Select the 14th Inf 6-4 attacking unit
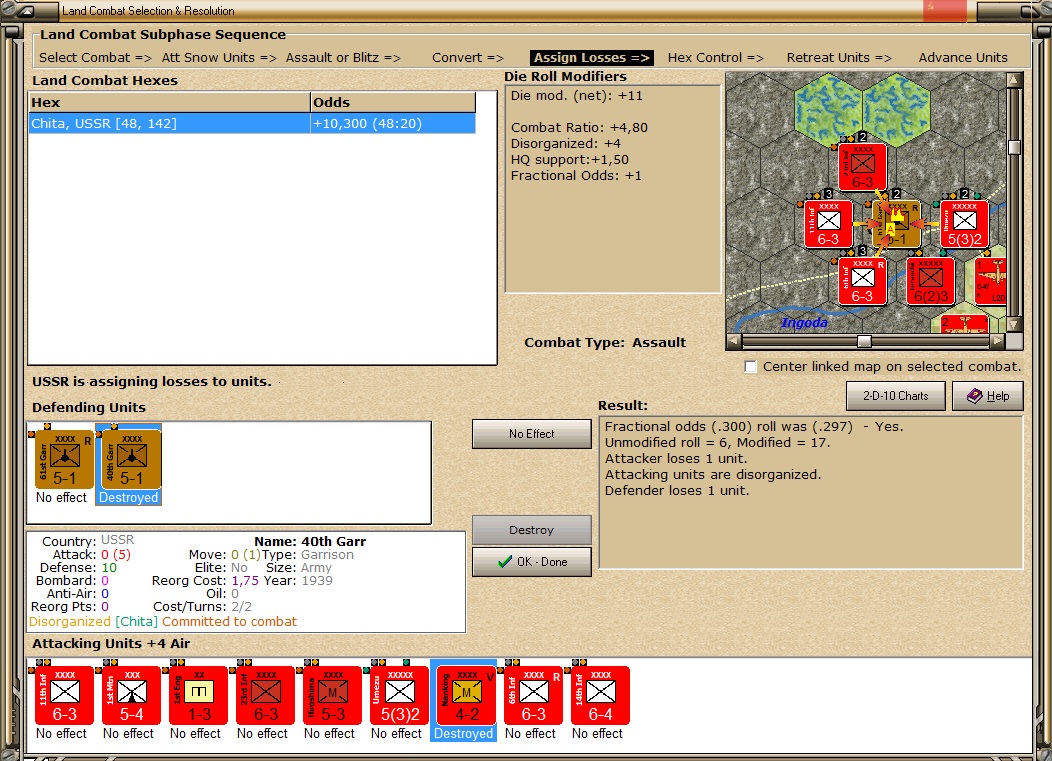The width and height of the screenshot is (1052, 761). click(x=600, y=695)
